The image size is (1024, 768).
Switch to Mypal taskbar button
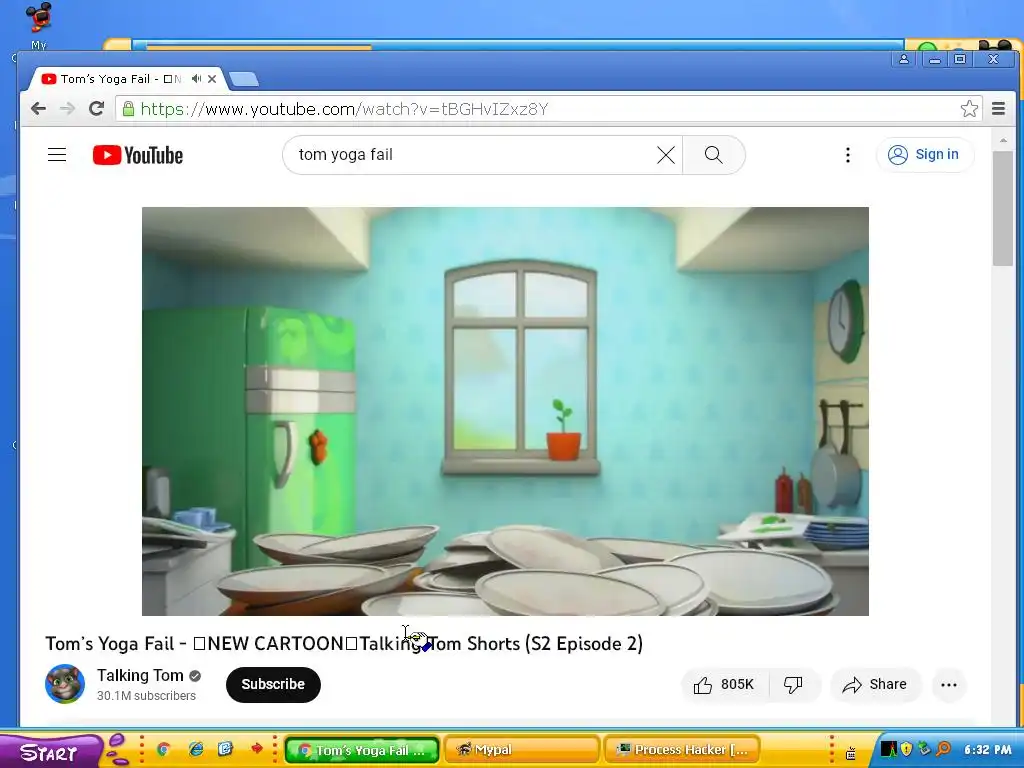tap(520, 750)
